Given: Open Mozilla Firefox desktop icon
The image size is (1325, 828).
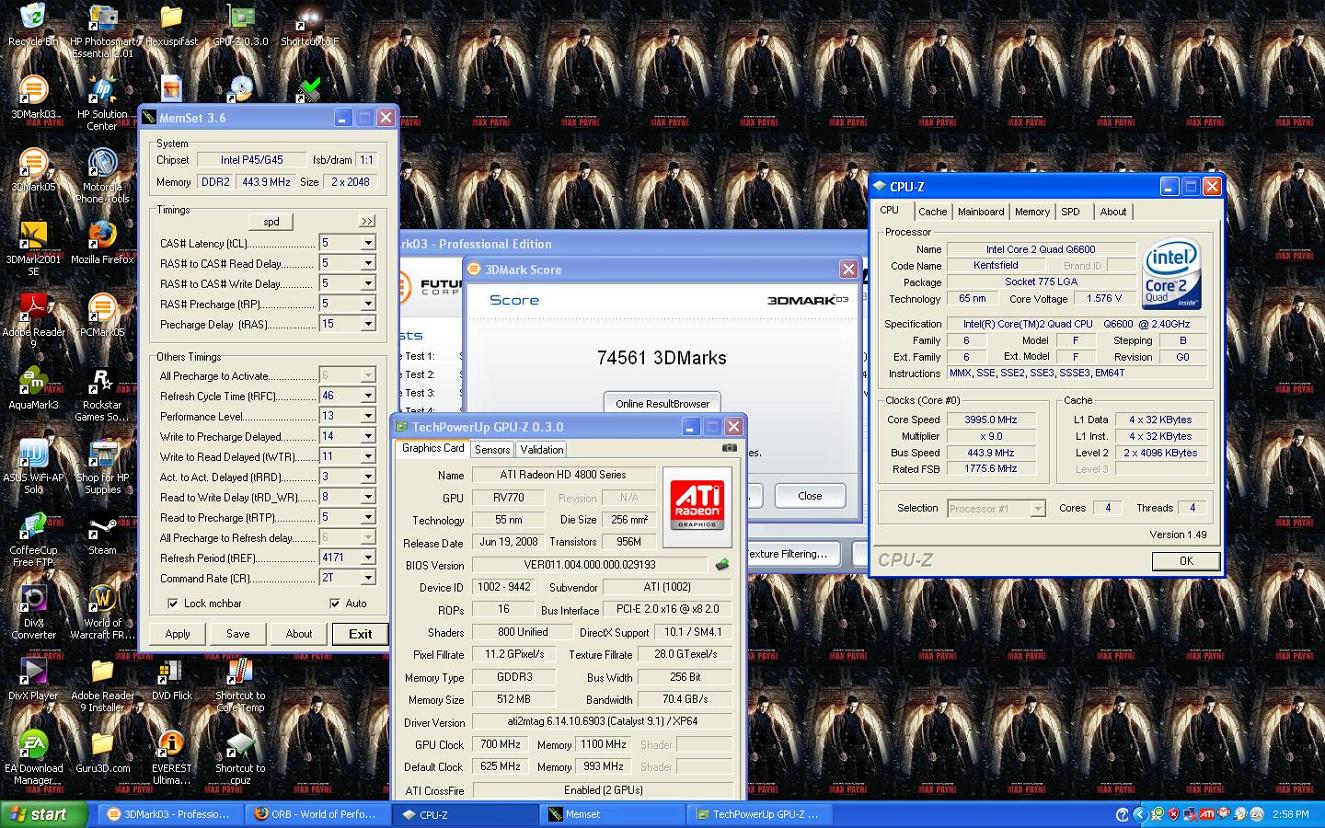Looking at the screenshot, I should (102, 242).
